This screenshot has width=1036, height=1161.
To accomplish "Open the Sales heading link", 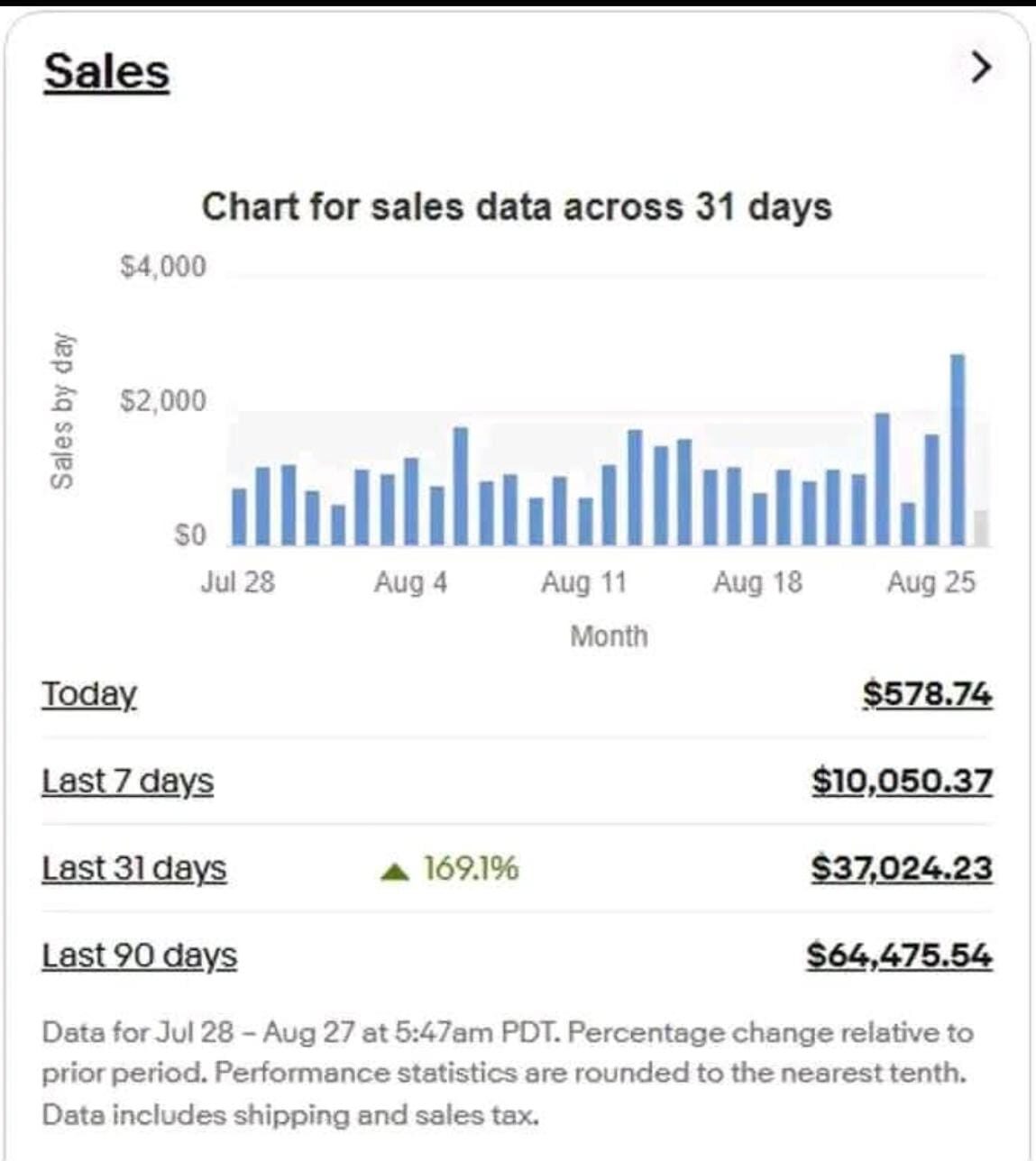I will pos(106,72).
